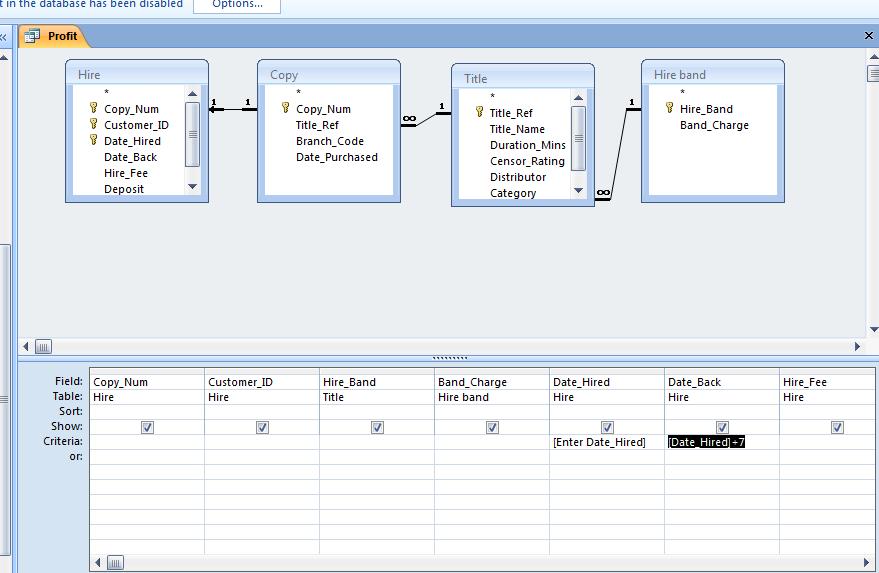Uncheck Show box for Copy_Num column
879x573 pixels.
[147, 427]
